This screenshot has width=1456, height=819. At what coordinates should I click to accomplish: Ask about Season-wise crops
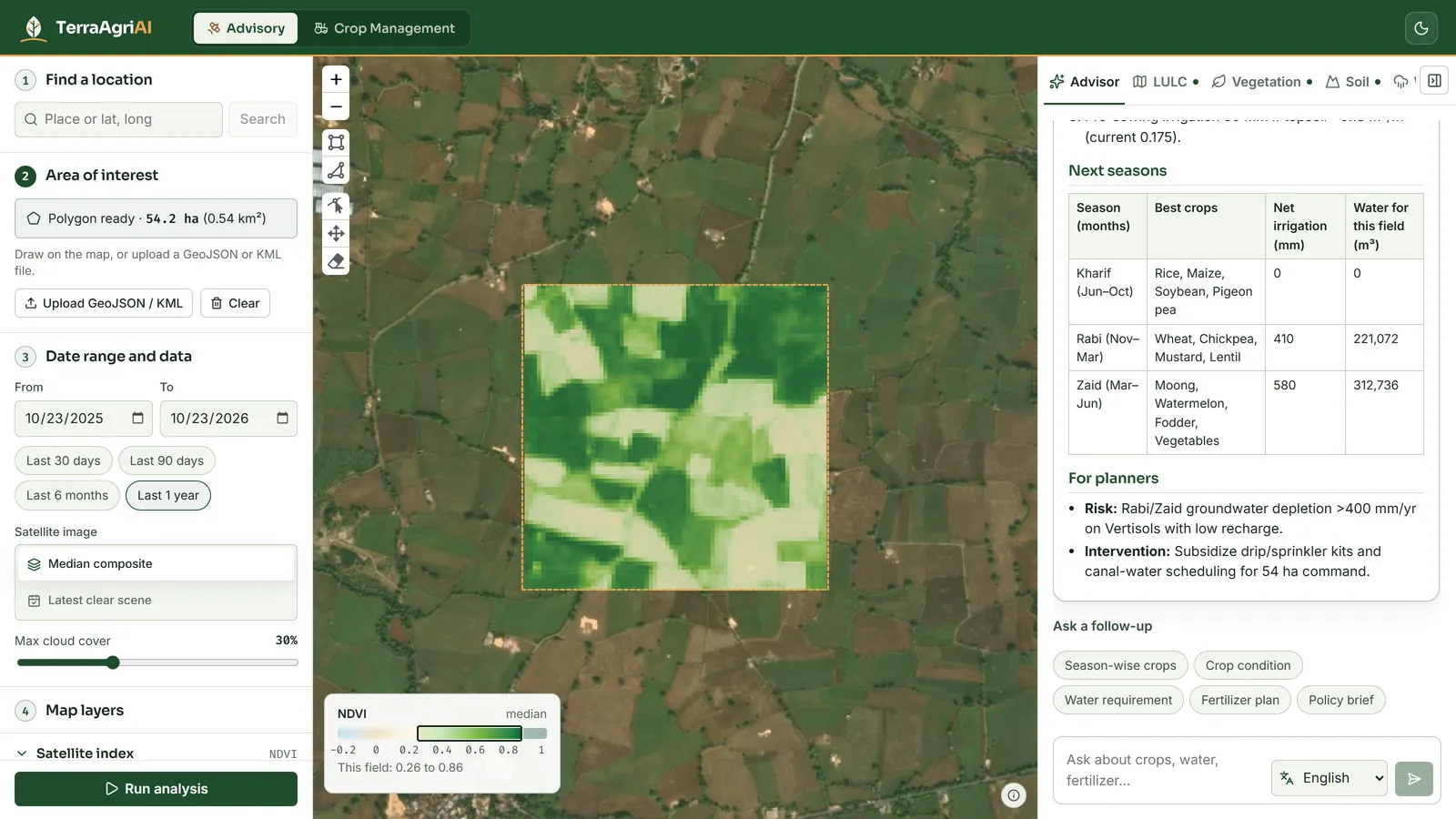pos(1120,665)
